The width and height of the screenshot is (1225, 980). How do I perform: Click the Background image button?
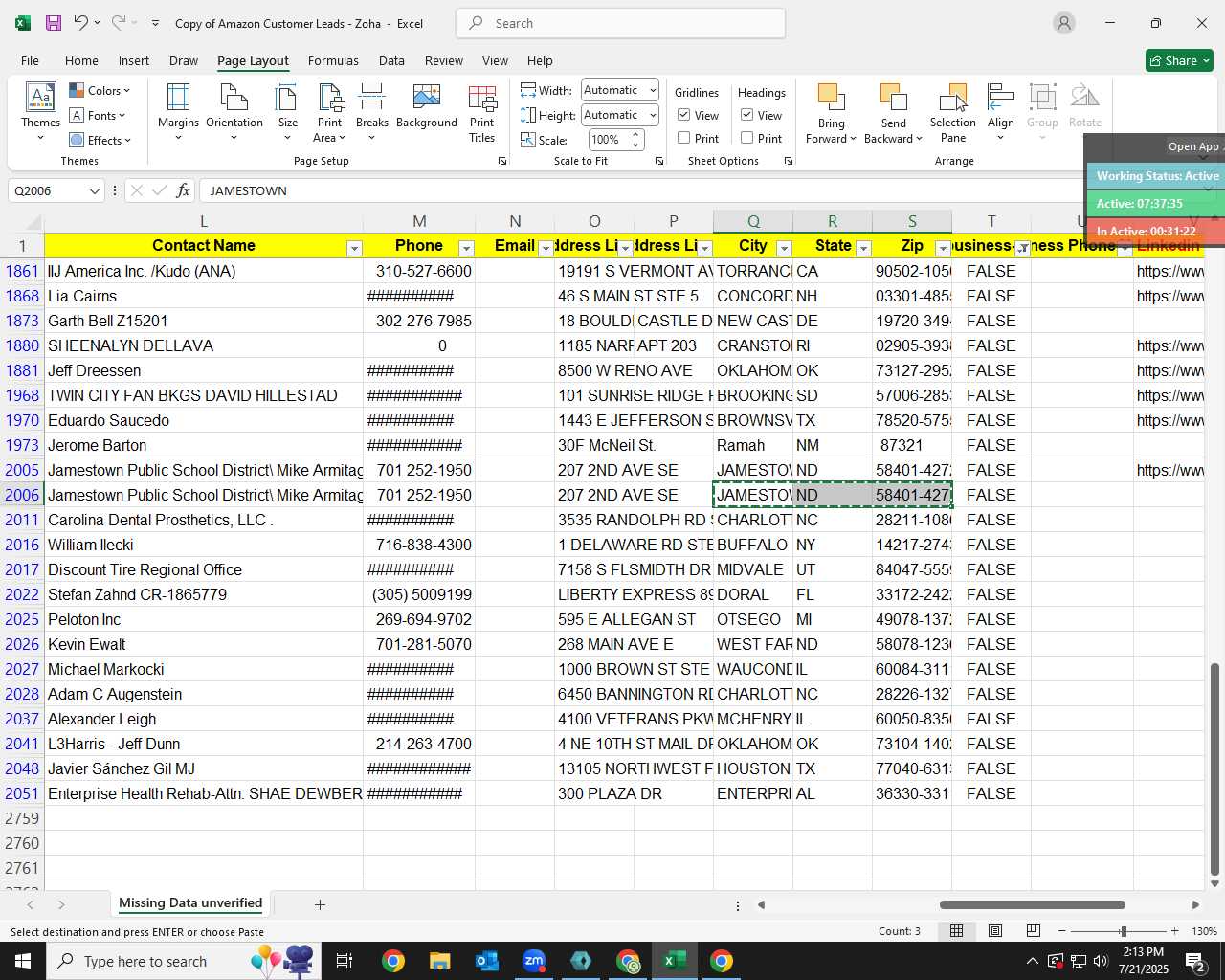pyautogui.click(x=427, y=107)
